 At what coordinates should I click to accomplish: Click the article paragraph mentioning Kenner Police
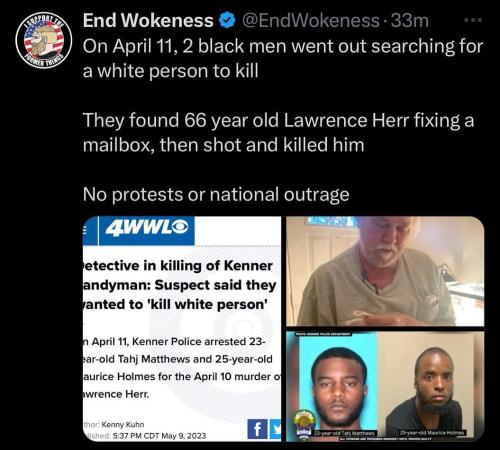(182, 368)
